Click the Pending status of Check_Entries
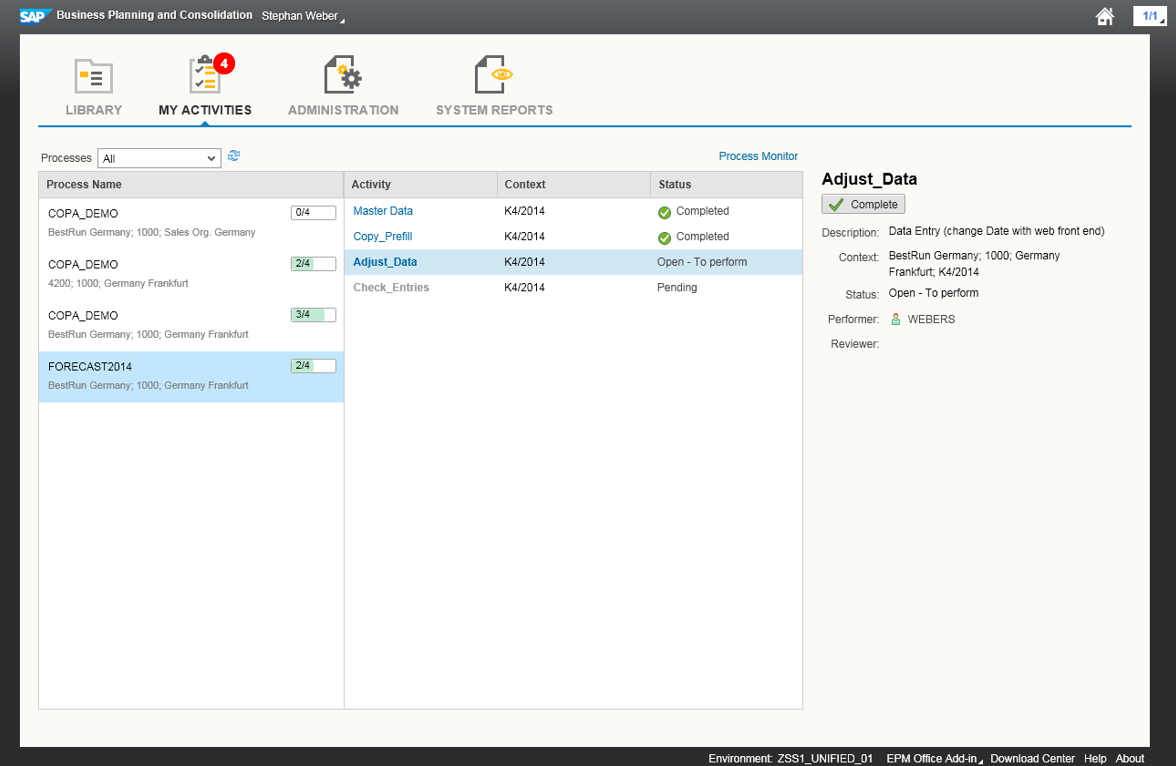 [677, 287]
